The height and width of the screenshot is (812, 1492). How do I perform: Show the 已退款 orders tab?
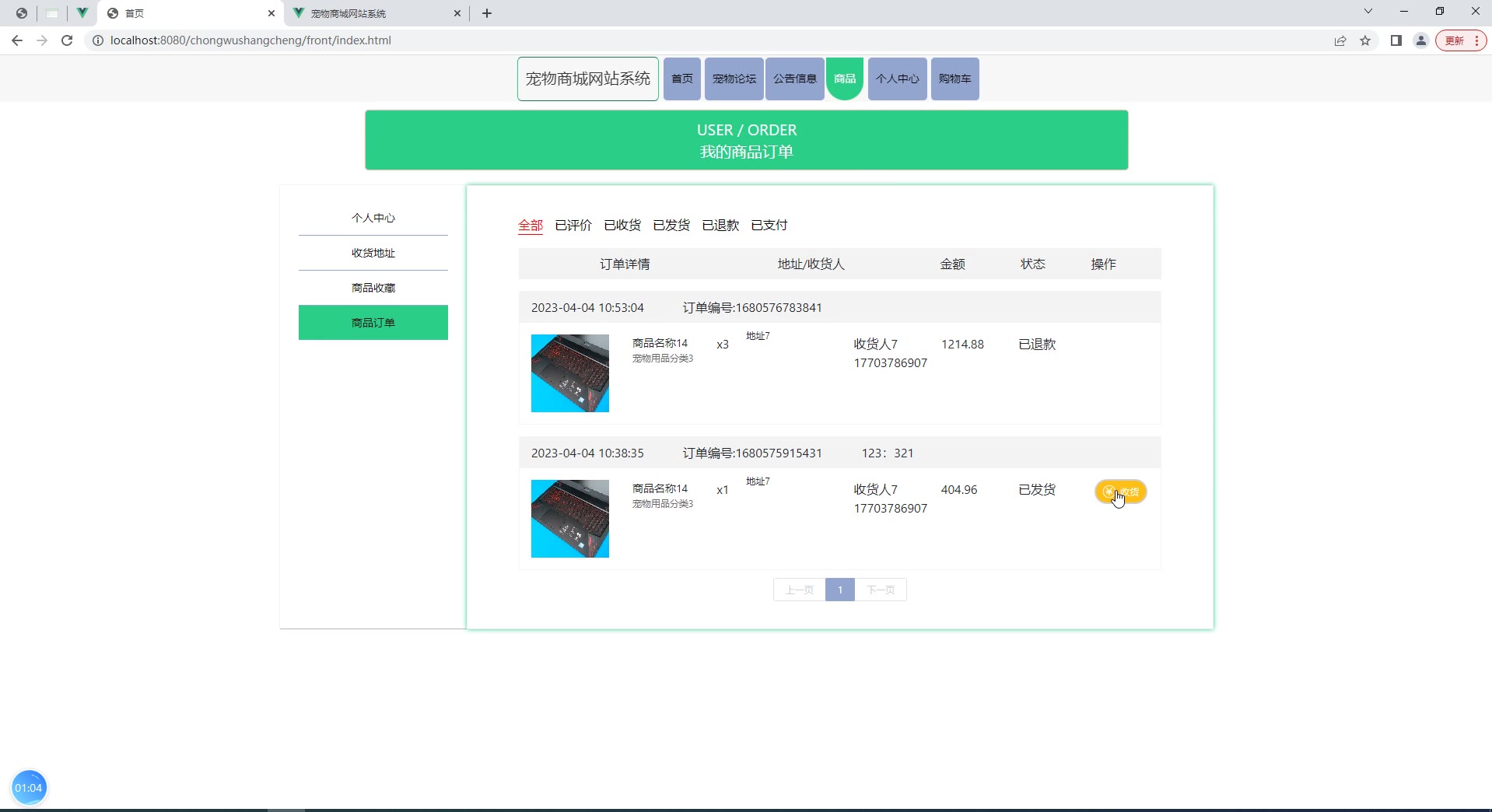(x=720, y=225)
